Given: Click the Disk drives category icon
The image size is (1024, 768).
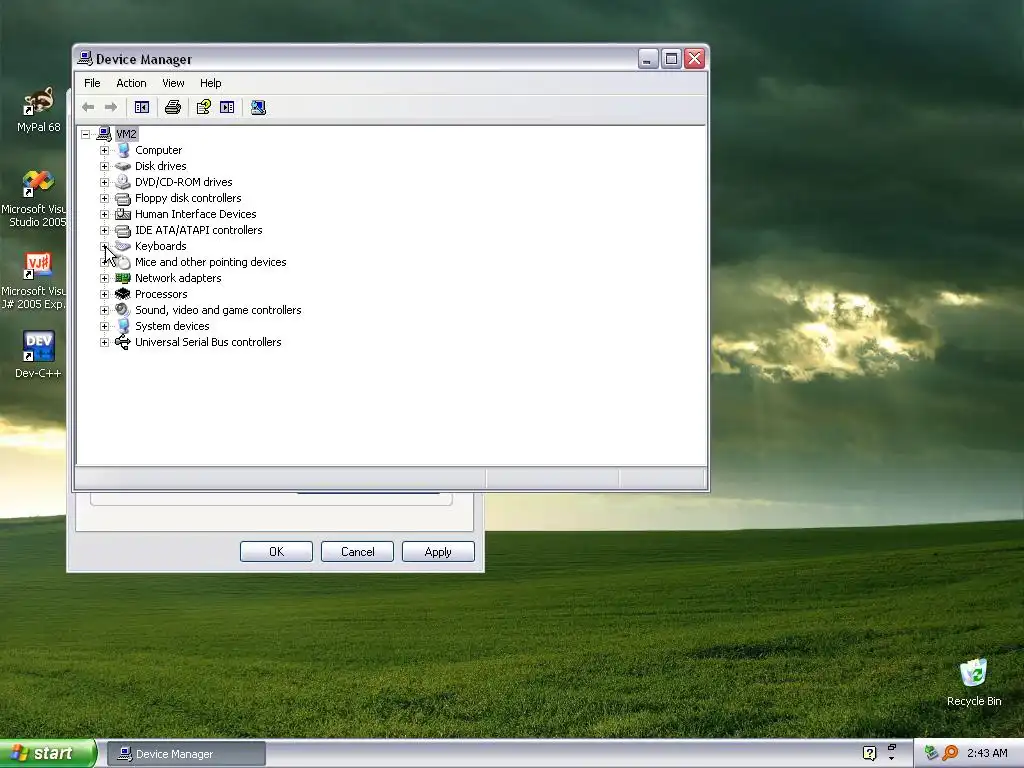Looking at the screenshot, I should (x=123, y=166).
